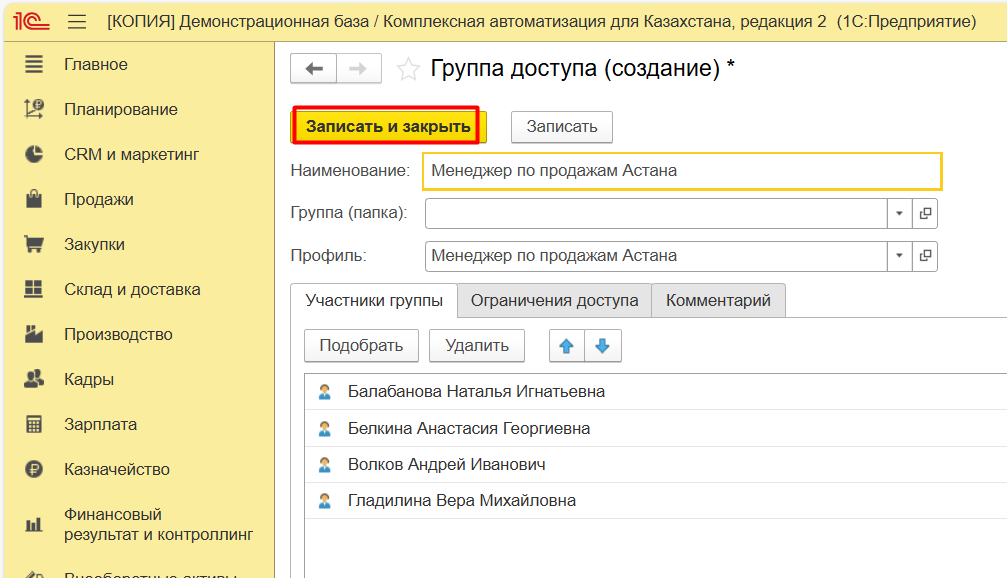This screenshot has height=578, width=1007.
Task: Click the 1C logo icon
Action: (25, 21)
